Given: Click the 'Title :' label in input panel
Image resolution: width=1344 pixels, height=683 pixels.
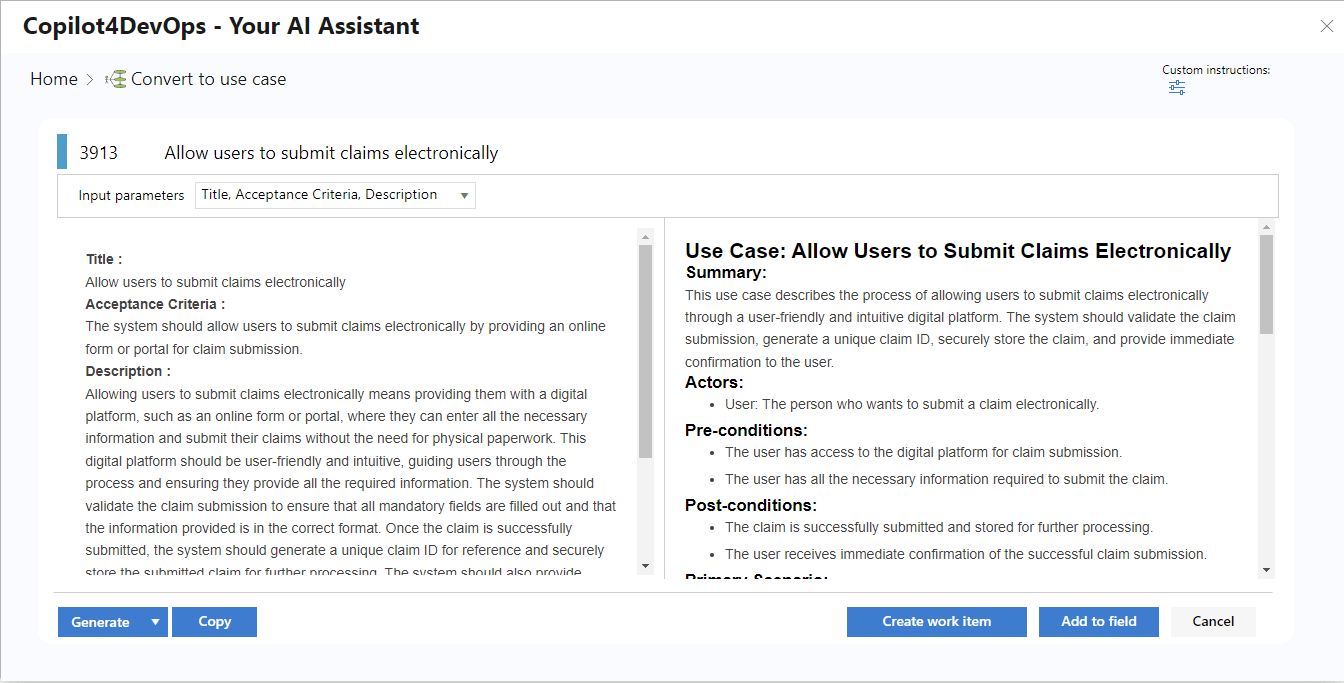Looking at the screenshot, I should click(104, 259).
